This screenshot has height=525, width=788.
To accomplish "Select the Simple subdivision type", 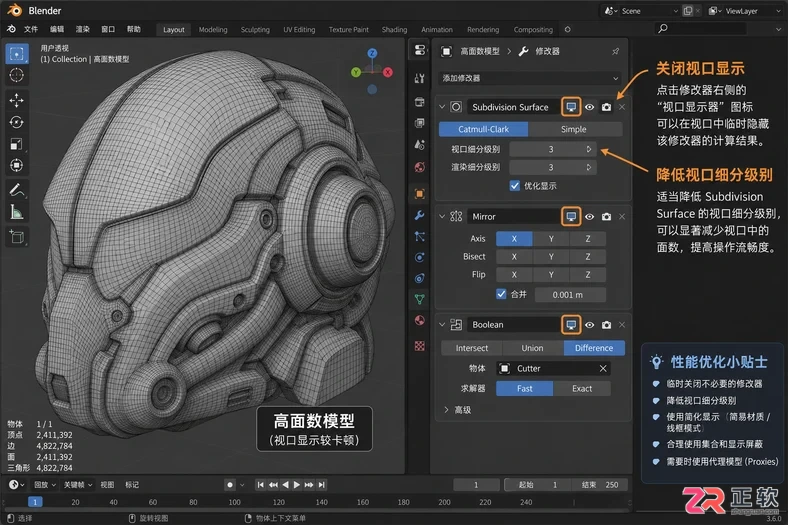I will [x=575, y=129].
